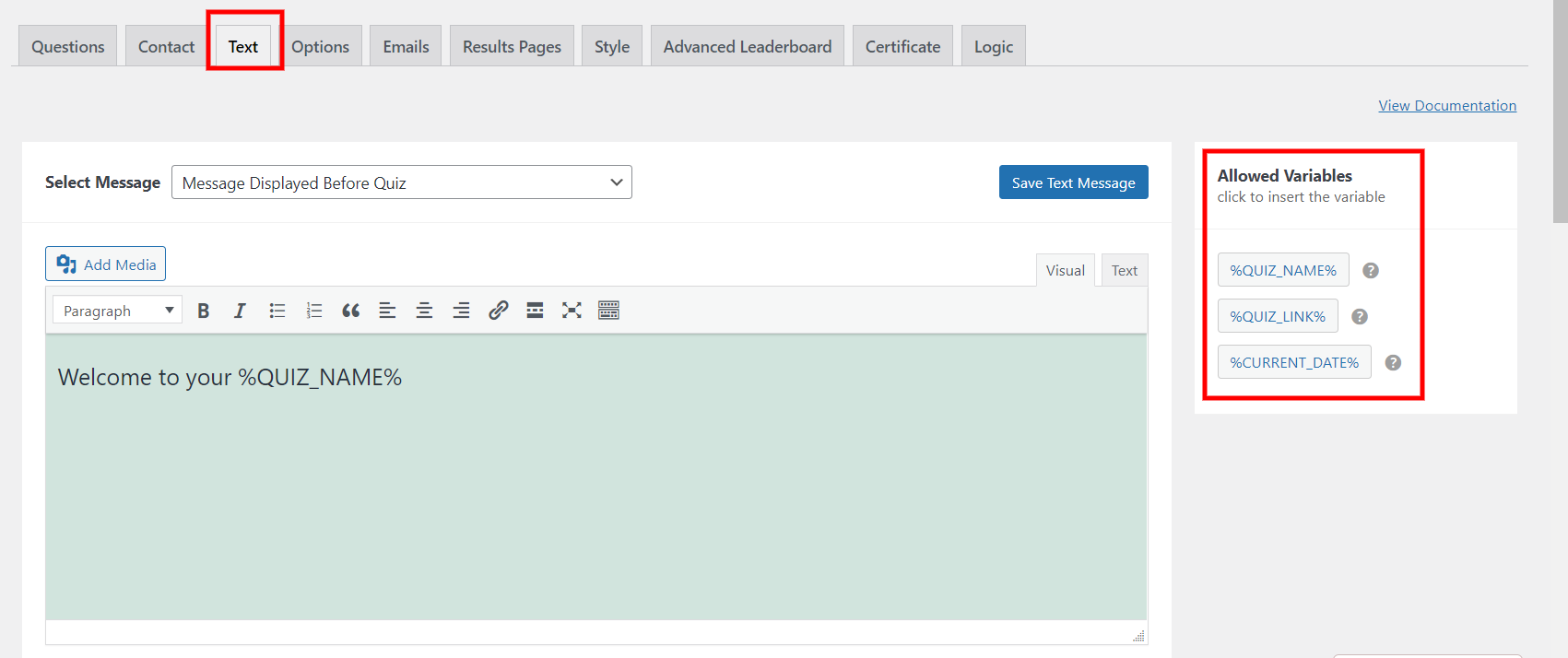The image size is (1568, 658).
Task: Click the editor resize handle
Action: pyautogui.click(x=1139, y=636)
